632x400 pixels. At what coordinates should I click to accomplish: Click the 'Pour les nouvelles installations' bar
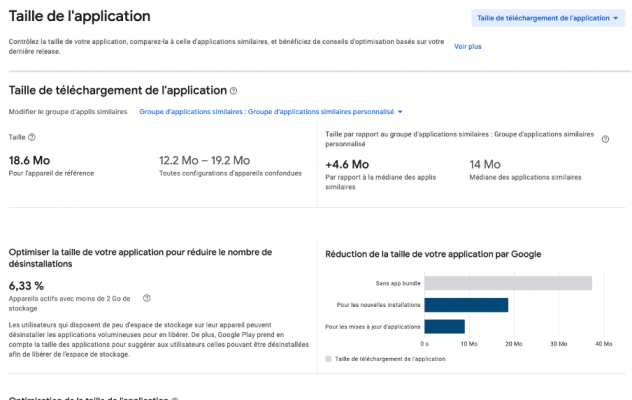click(x=466, y=305)
